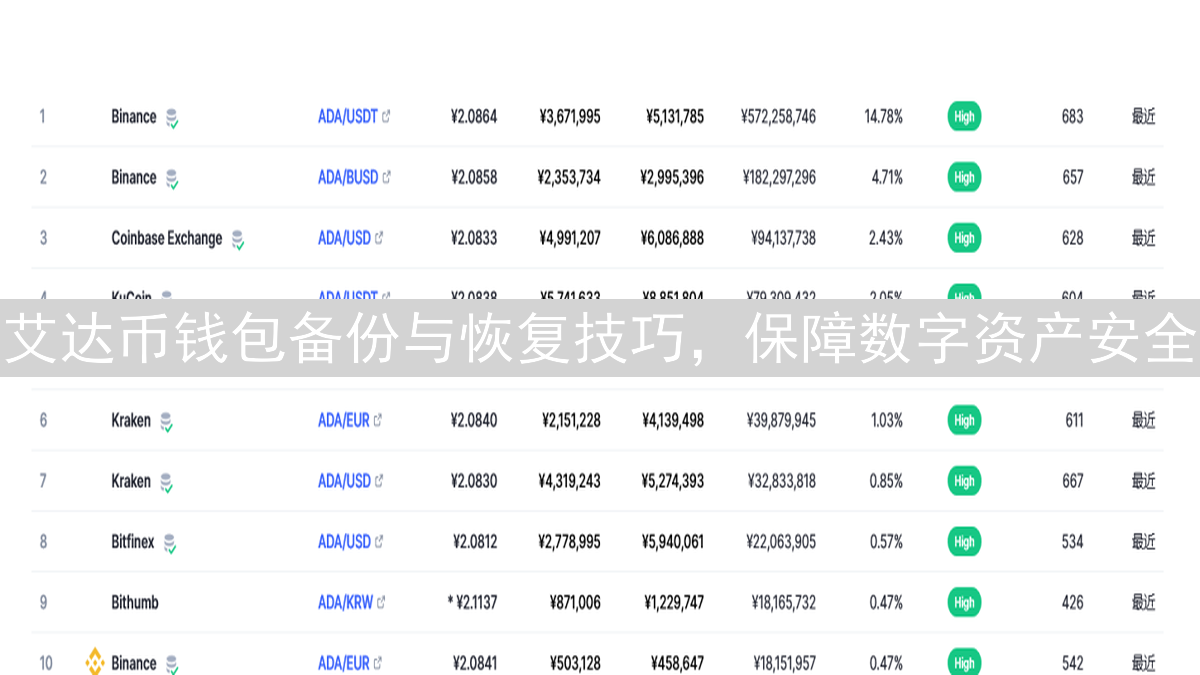Open Kraken's ADA/USD pair link
This screenshot has height=675, width=1200.
(x=351, y=481)
